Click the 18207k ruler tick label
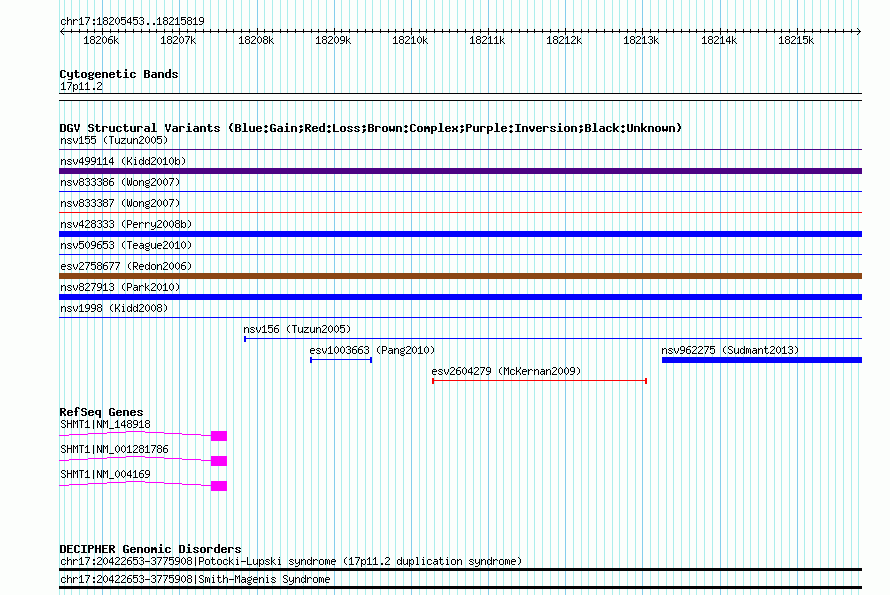890x595 pixels. pos(178,40)
